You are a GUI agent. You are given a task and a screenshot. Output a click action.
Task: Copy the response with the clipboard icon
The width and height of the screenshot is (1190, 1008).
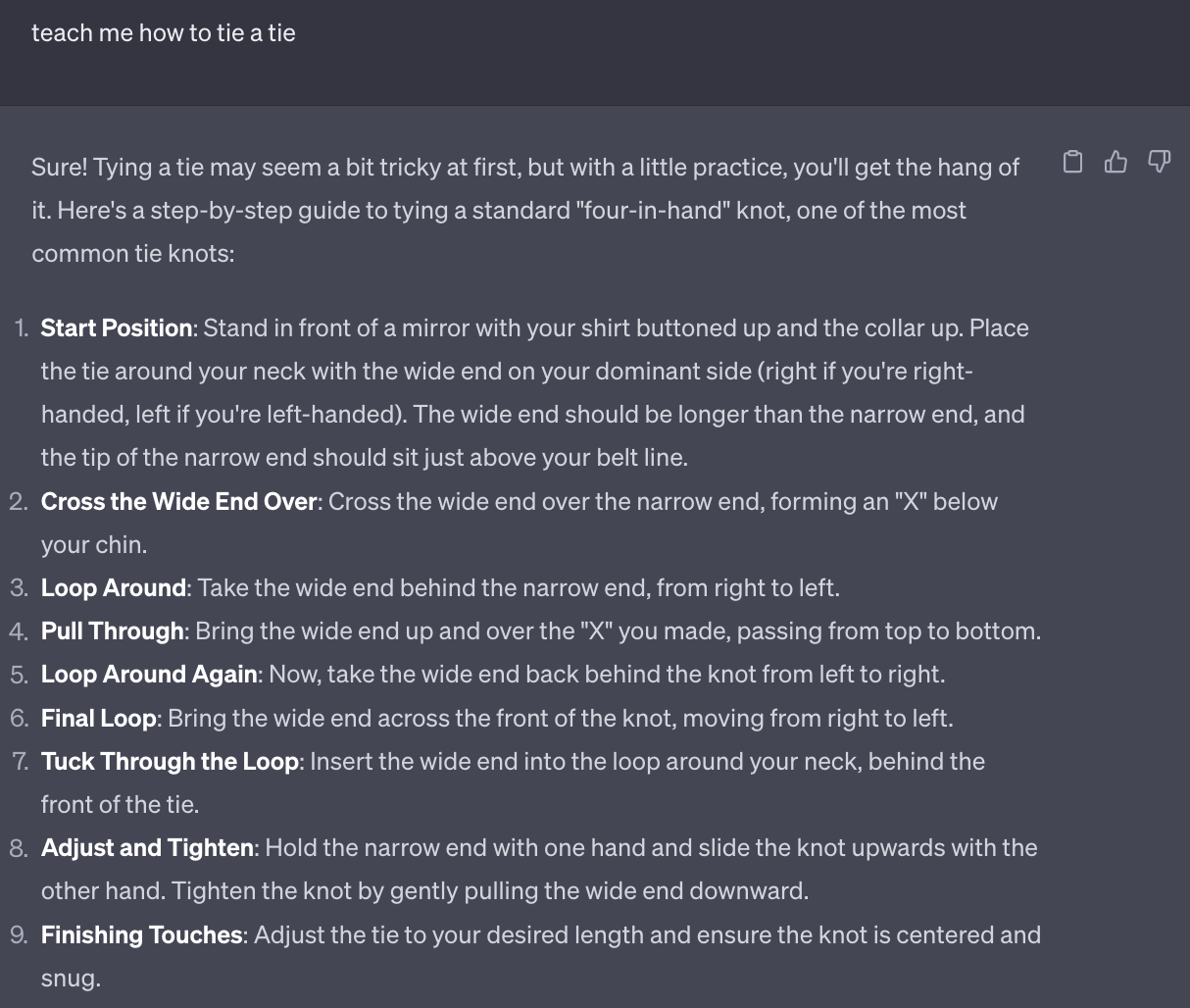coord(1073,162)
